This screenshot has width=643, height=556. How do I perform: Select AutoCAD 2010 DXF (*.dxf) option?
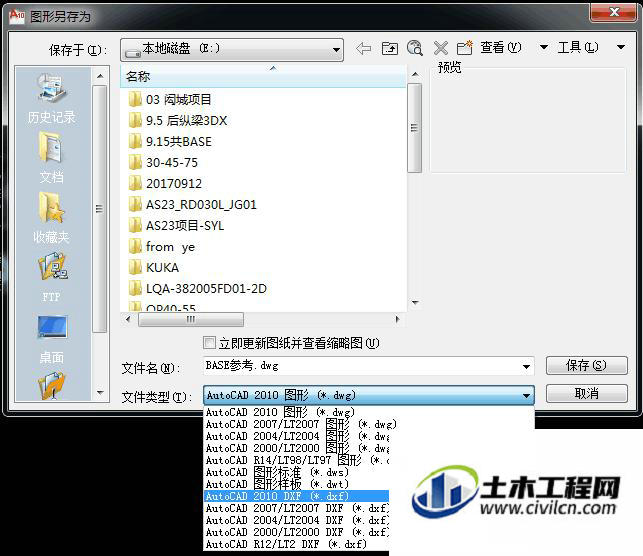coord(296,496)
